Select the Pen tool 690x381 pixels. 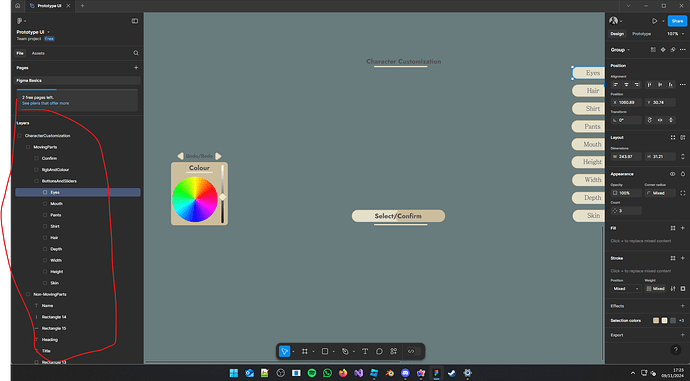pyautogui.click(x=345, y=351)
